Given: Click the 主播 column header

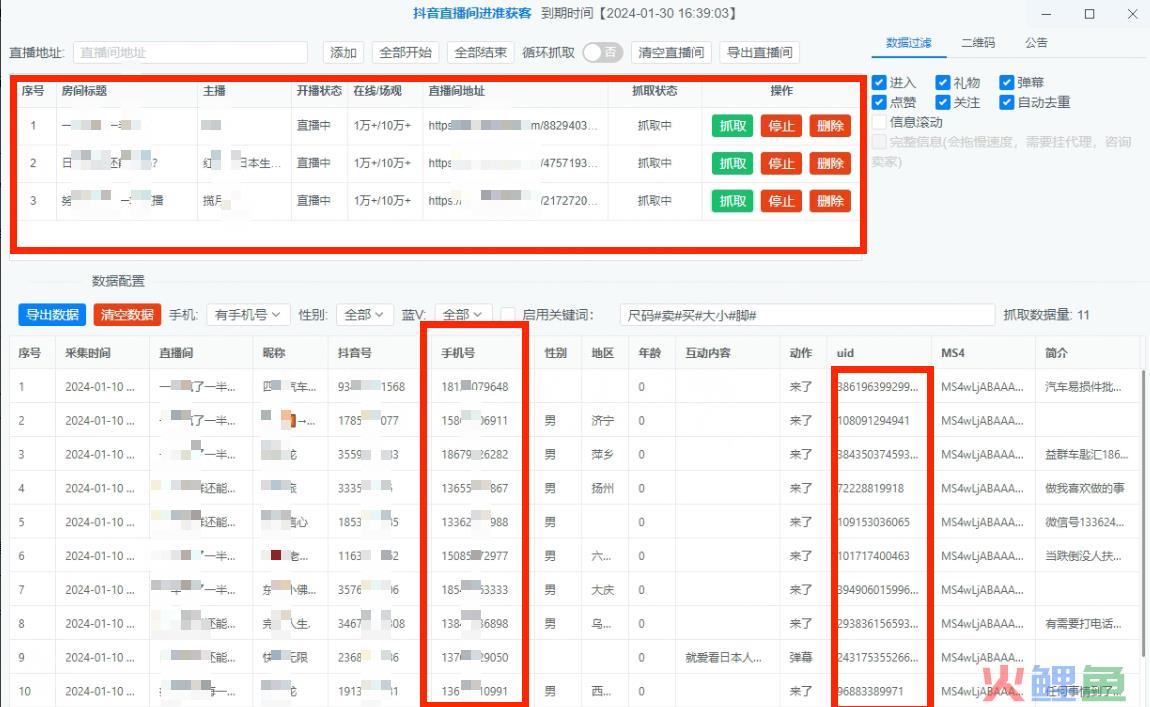Looking at the screenshot, I should [214, 91].
